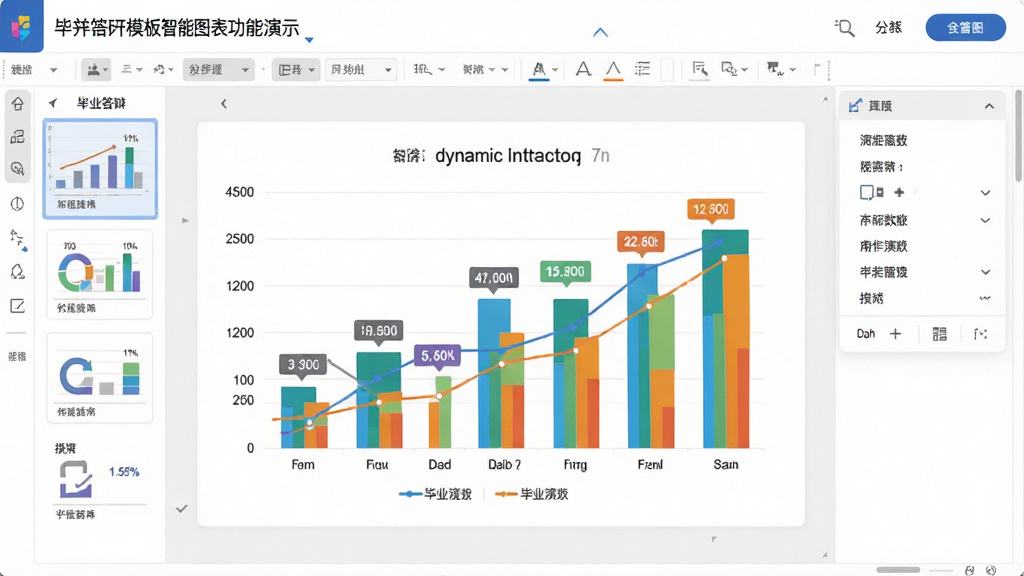Click the 1.56% value in left panel

coord(123,472)
